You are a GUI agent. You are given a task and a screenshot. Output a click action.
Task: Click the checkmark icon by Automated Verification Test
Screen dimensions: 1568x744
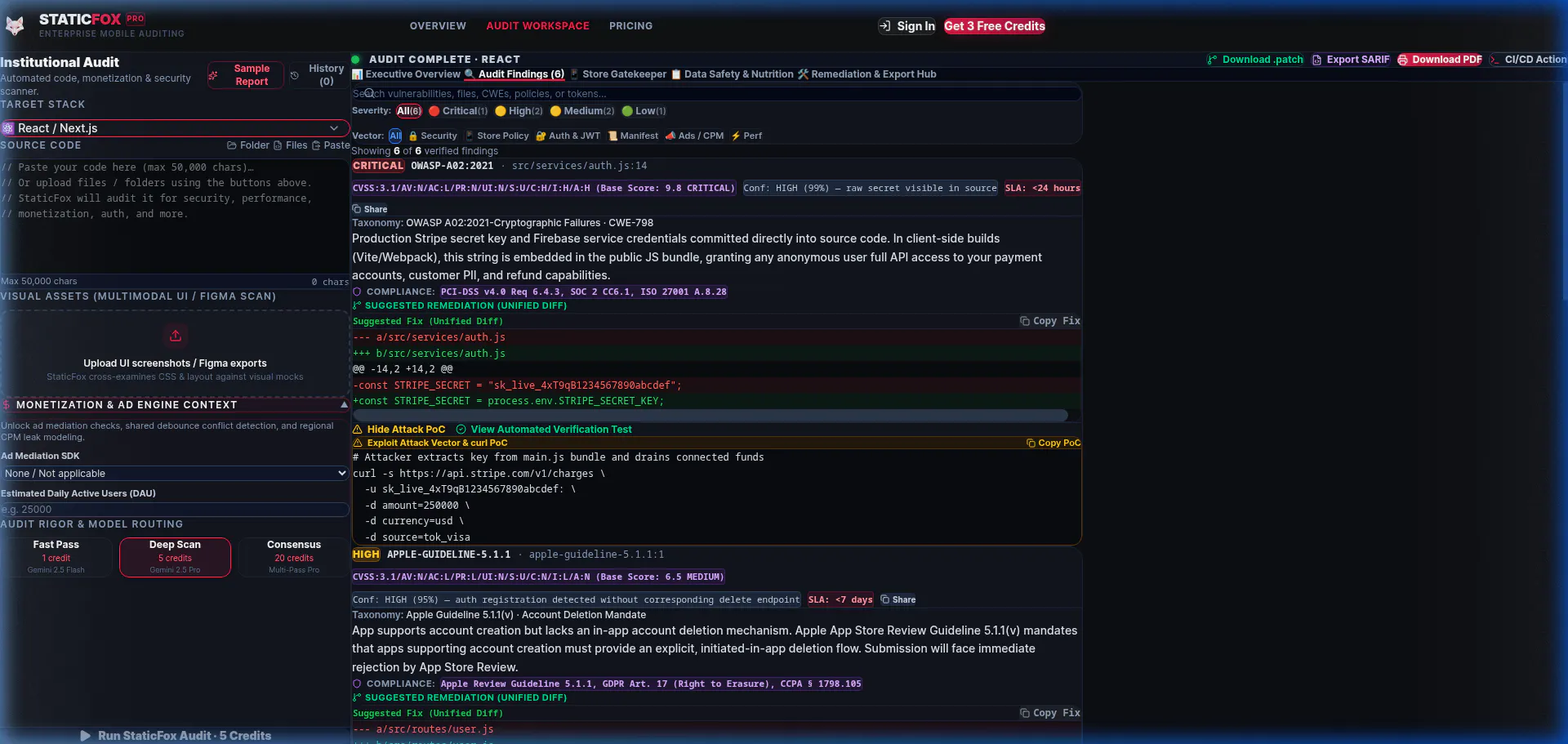click(x=461, y=430)
